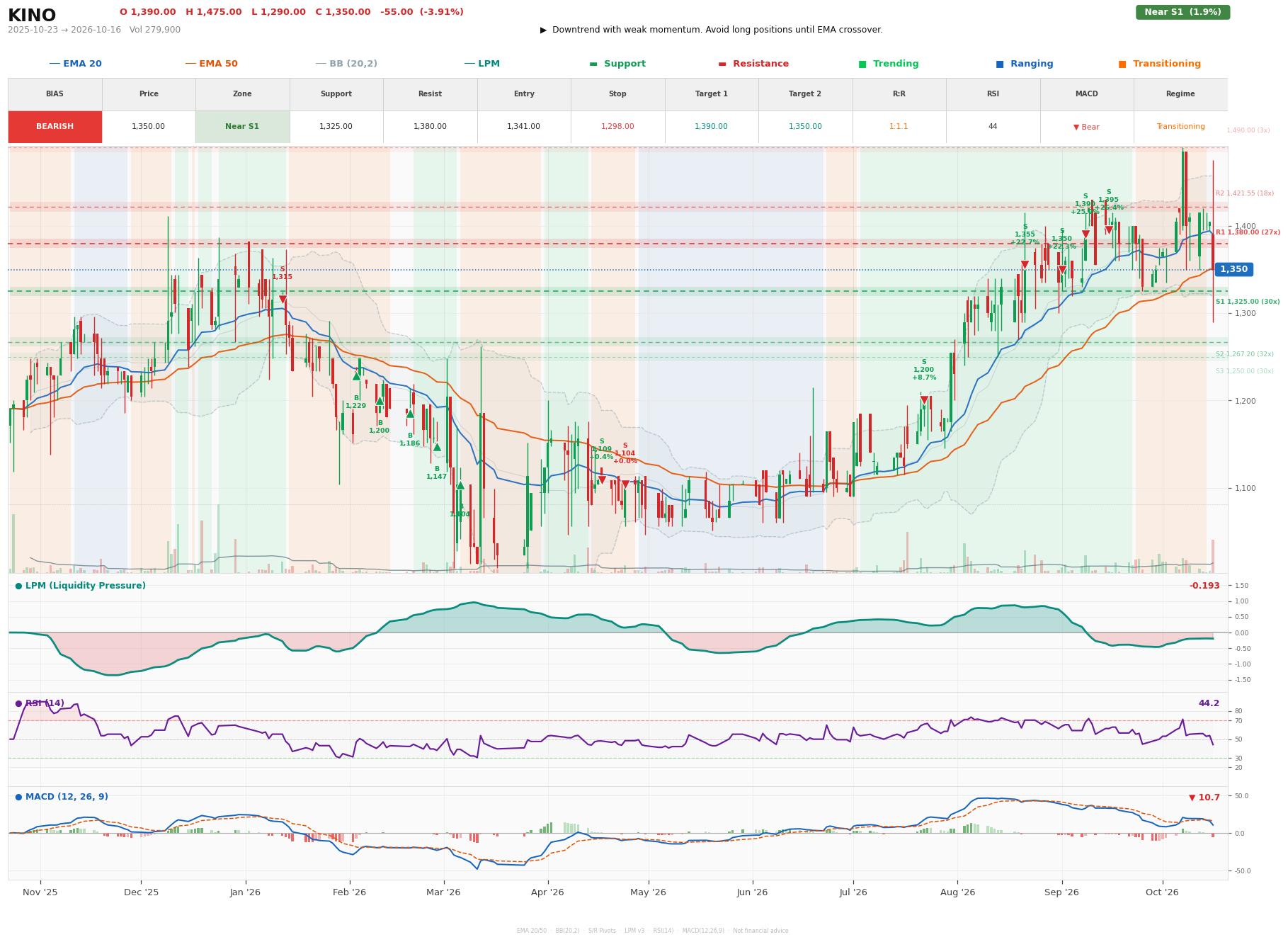The image size is (1288, 942).
Task: Click the RSI (14) panel title
Action: [40, 703]
